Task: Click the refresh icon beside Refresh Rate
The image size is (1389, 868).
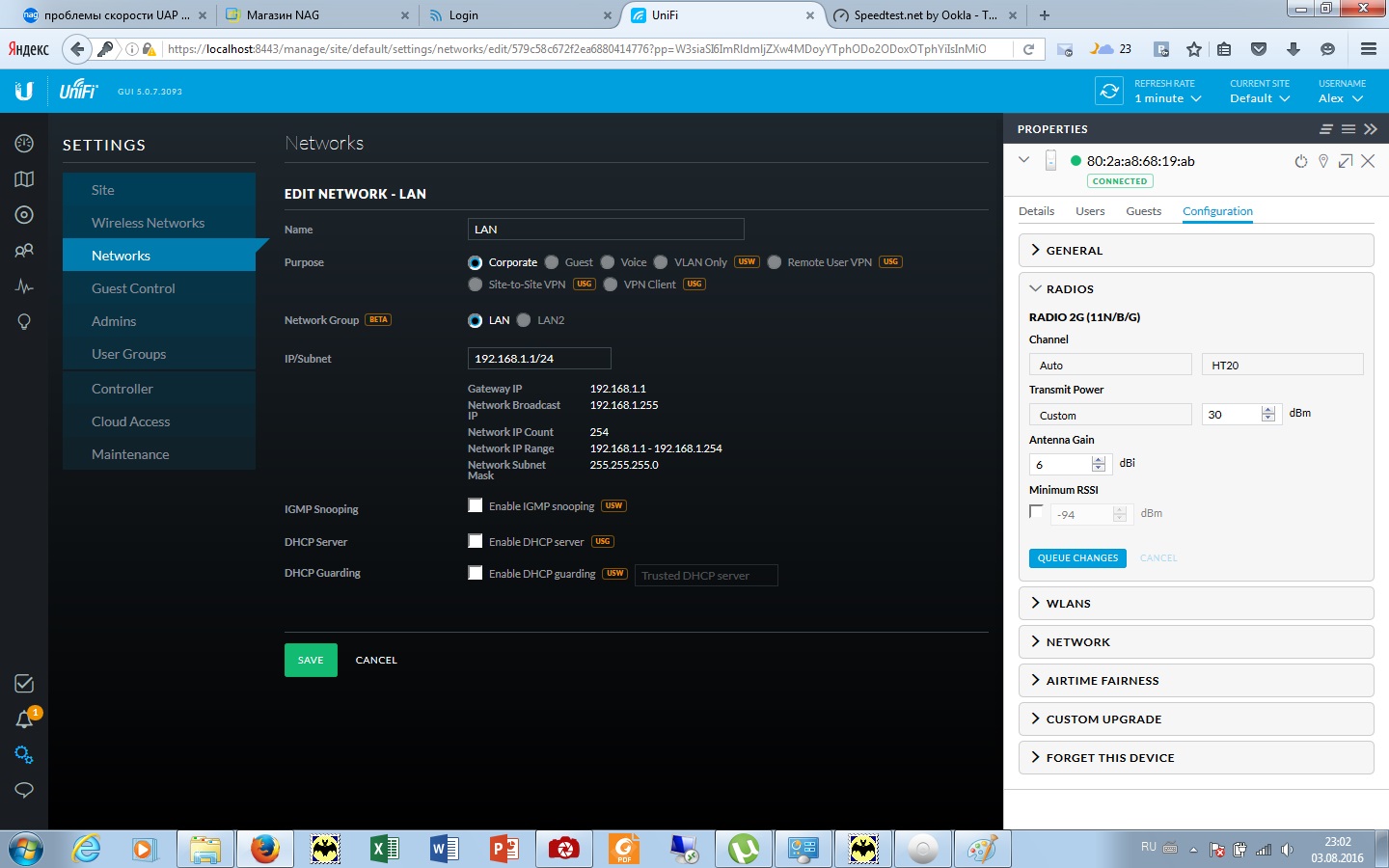Action: tap(1109, 91)
